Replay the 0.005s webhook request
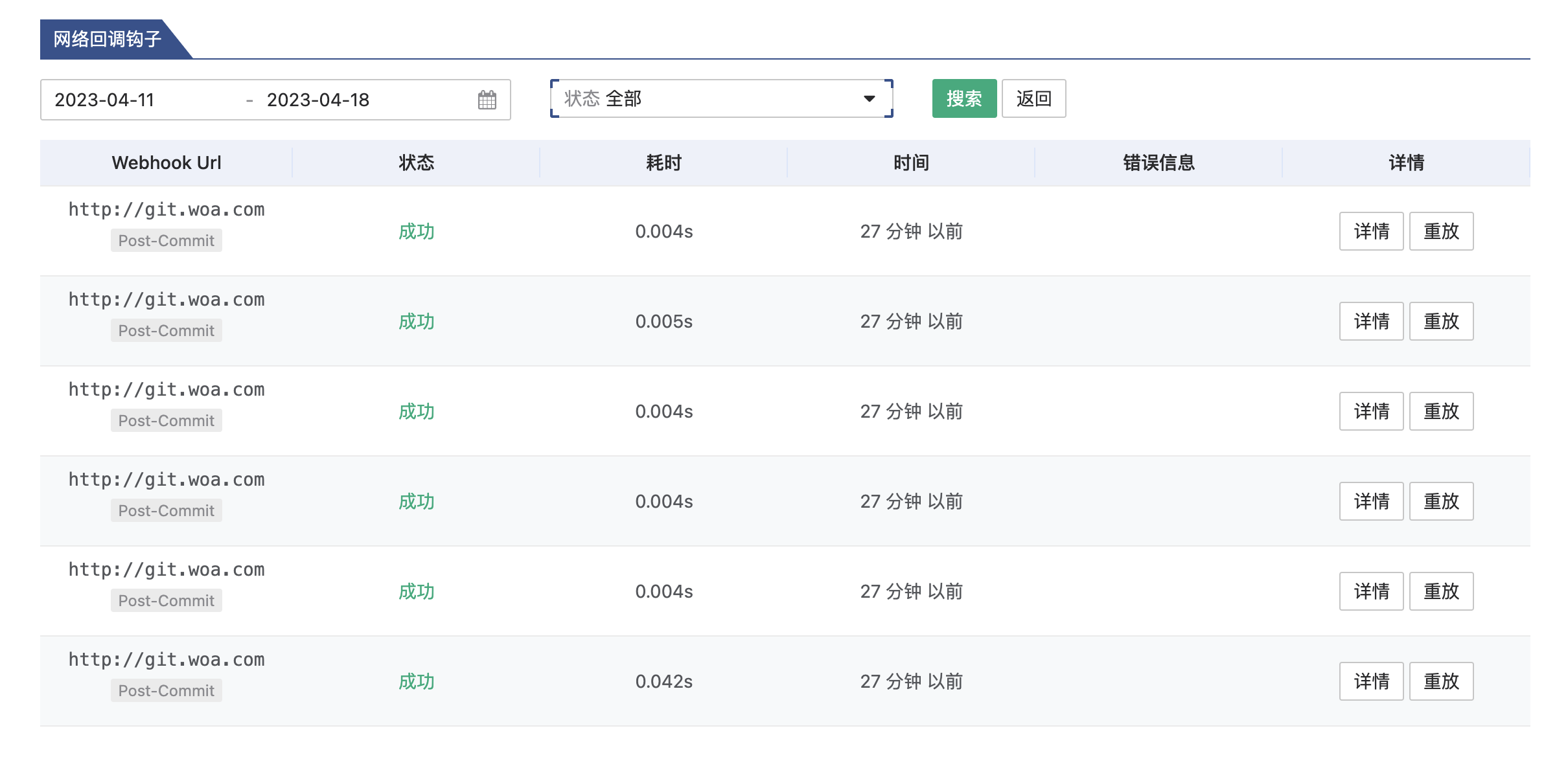The width and height of the screenshot is (1568, 781). (1440, 321)
